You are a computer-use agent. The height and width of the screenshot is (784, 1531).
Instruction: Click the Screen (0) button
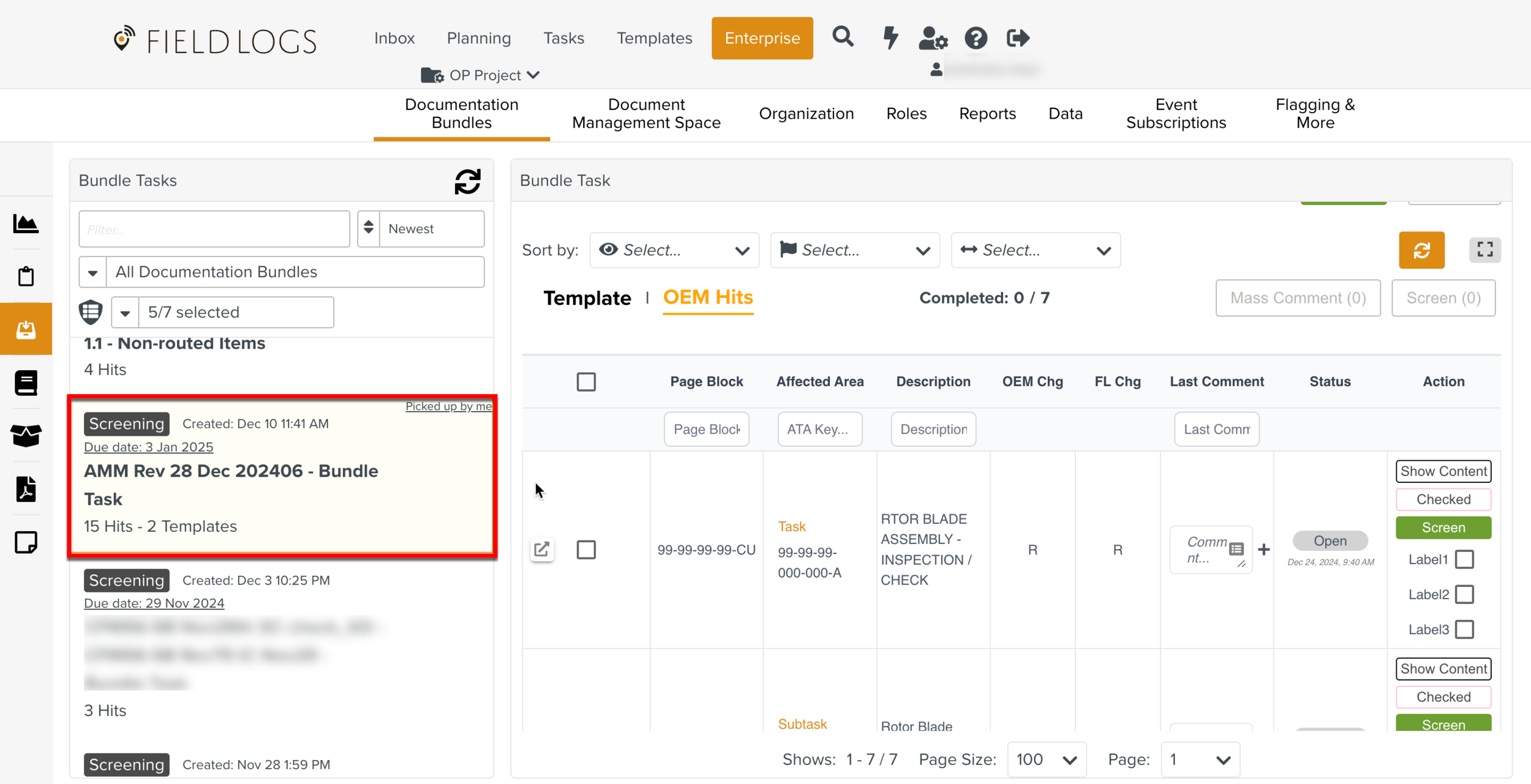point(1443,298)
